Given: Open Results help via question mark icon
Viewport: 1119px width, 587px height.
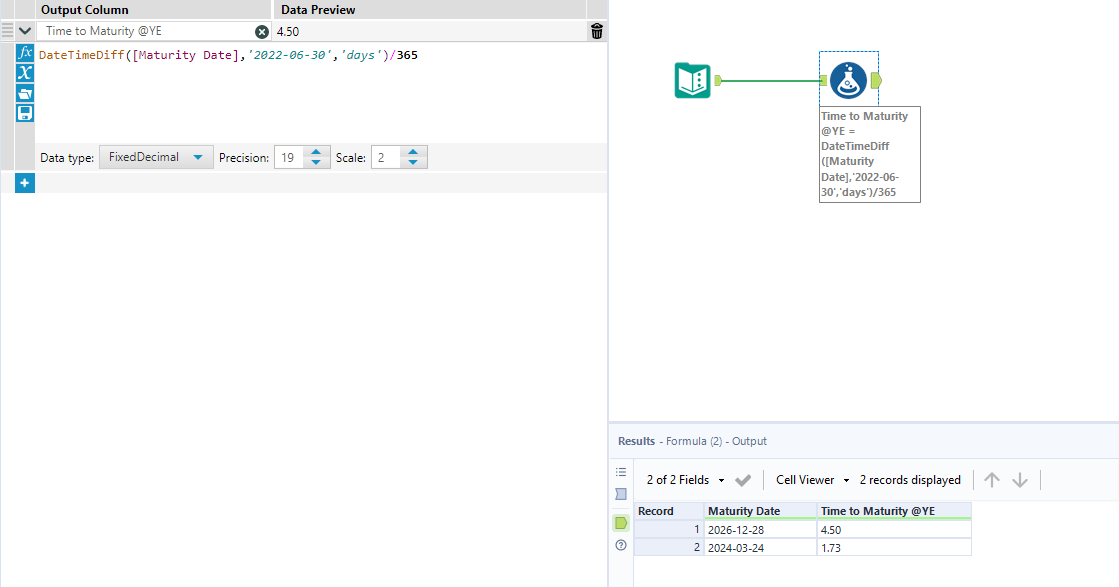Looking at the screenshot, I should pos(621,545).
